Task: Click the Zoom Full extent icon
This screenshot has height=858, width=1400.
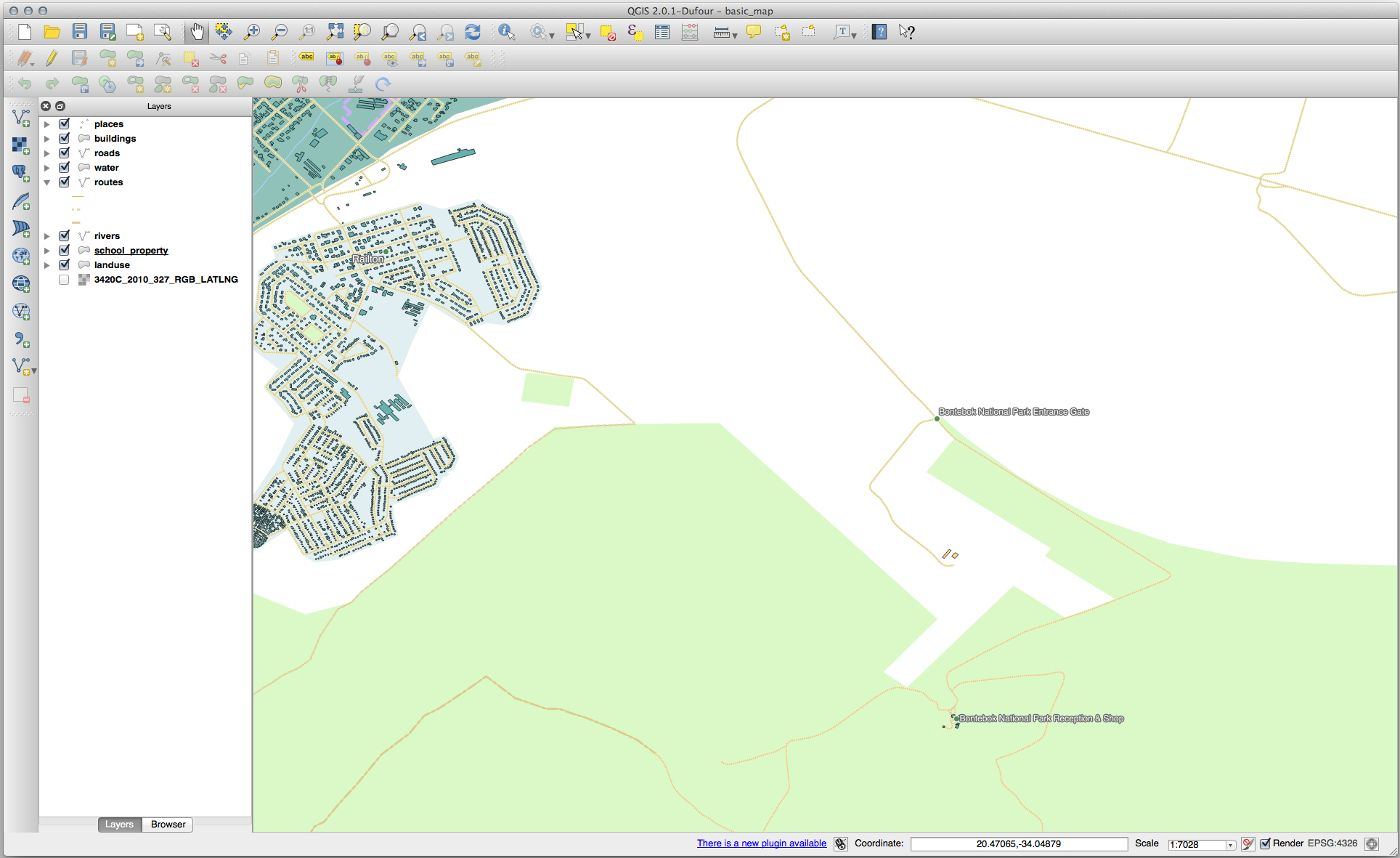Action: tap(335, 32)
